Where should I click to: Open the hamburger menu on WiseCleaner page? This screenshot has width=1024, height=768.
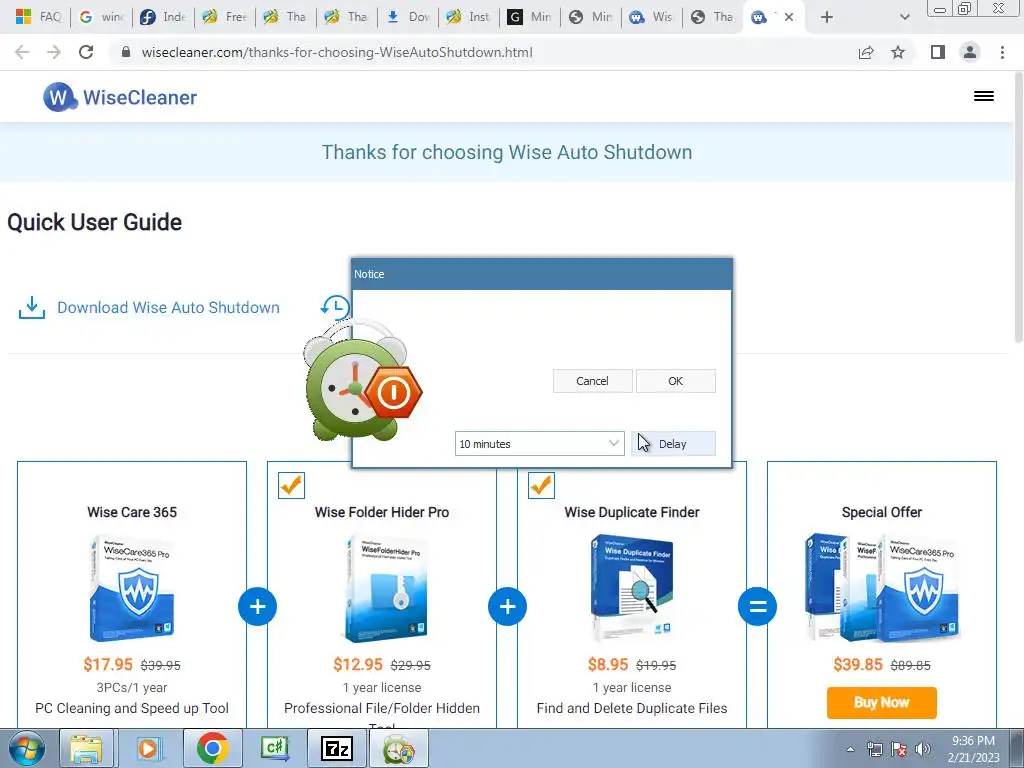984,96
